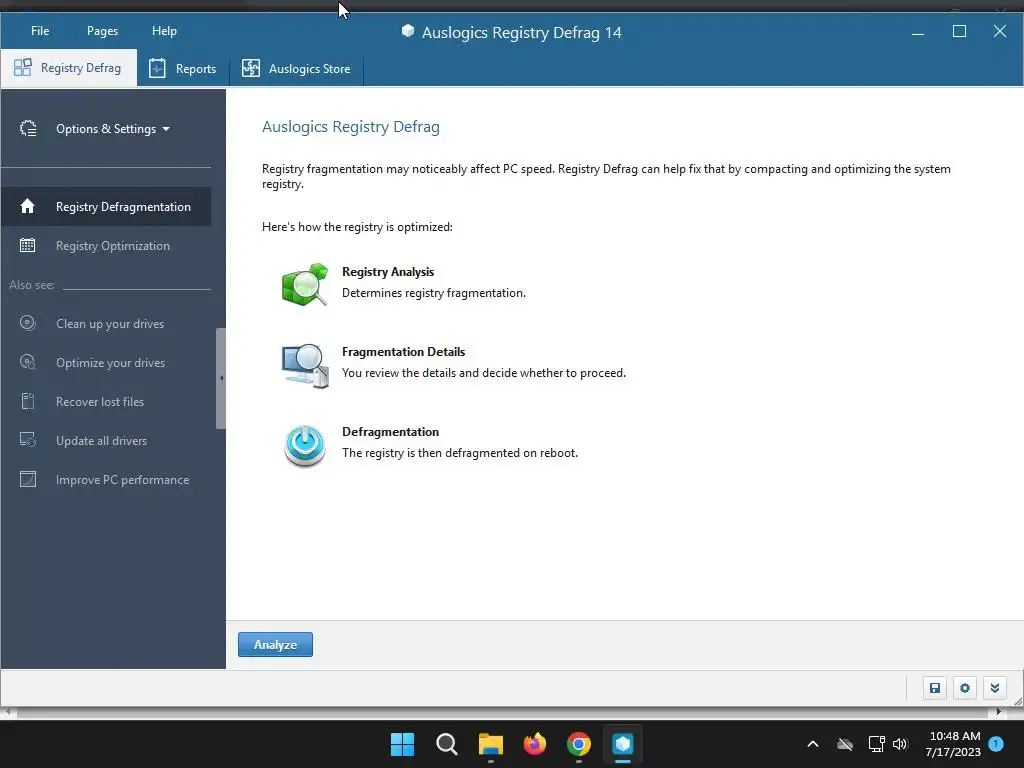Viewport: 1024px width, 768px height.
Task: Launch Firefox from the taskbar
Action: tap(535, 744)
